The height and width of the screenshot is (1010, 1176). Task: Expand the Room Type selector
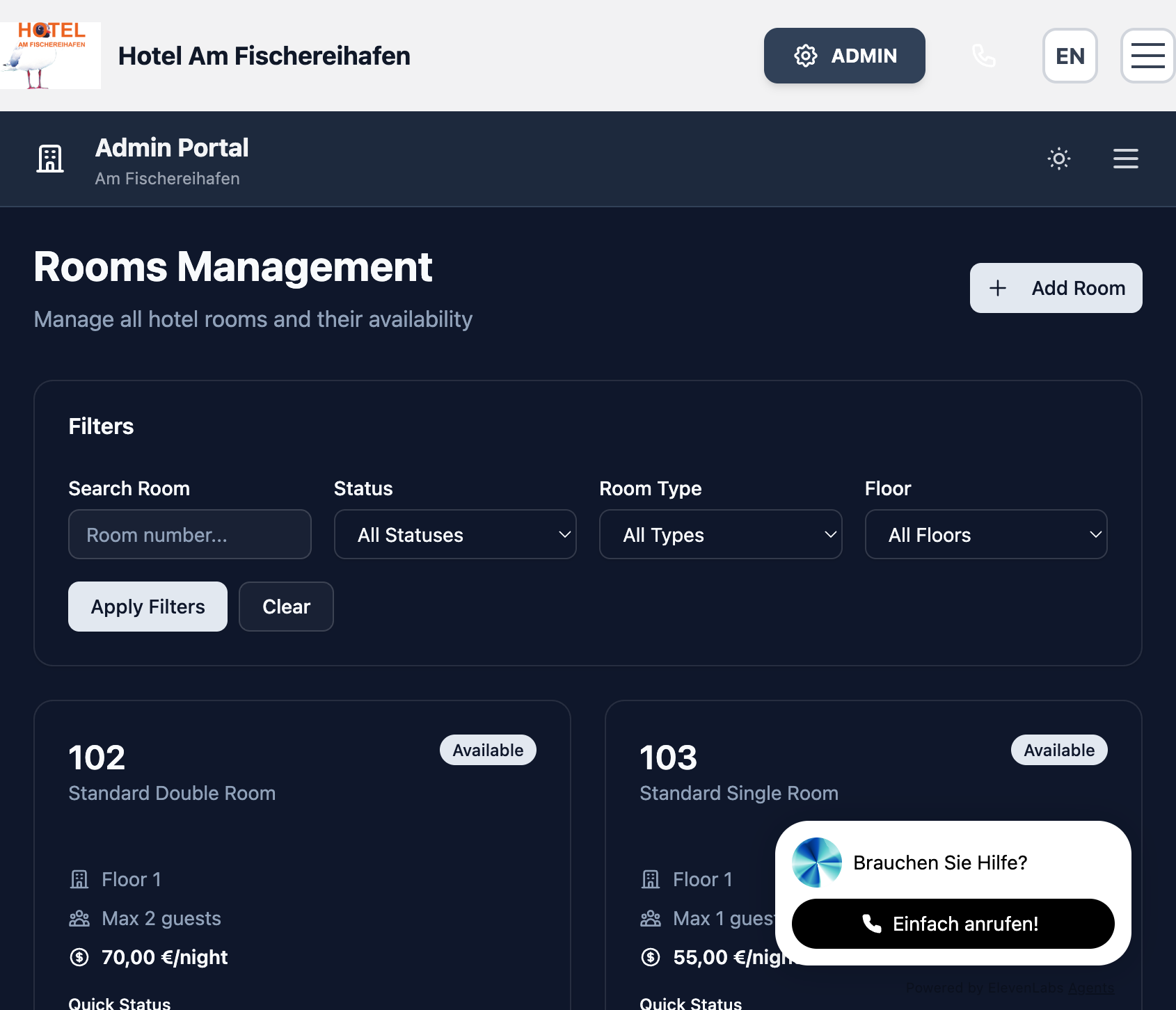tap(720, 534)
